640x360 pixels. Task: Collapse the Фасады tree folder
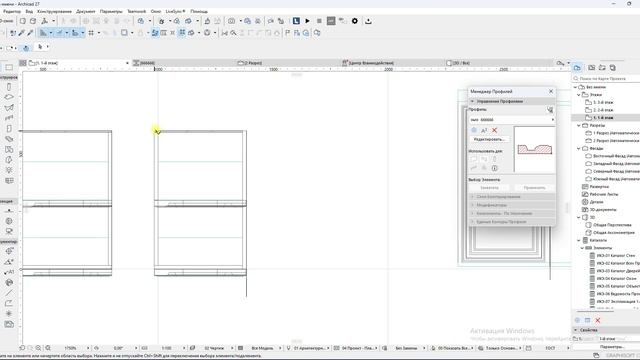tap(579, 149)
